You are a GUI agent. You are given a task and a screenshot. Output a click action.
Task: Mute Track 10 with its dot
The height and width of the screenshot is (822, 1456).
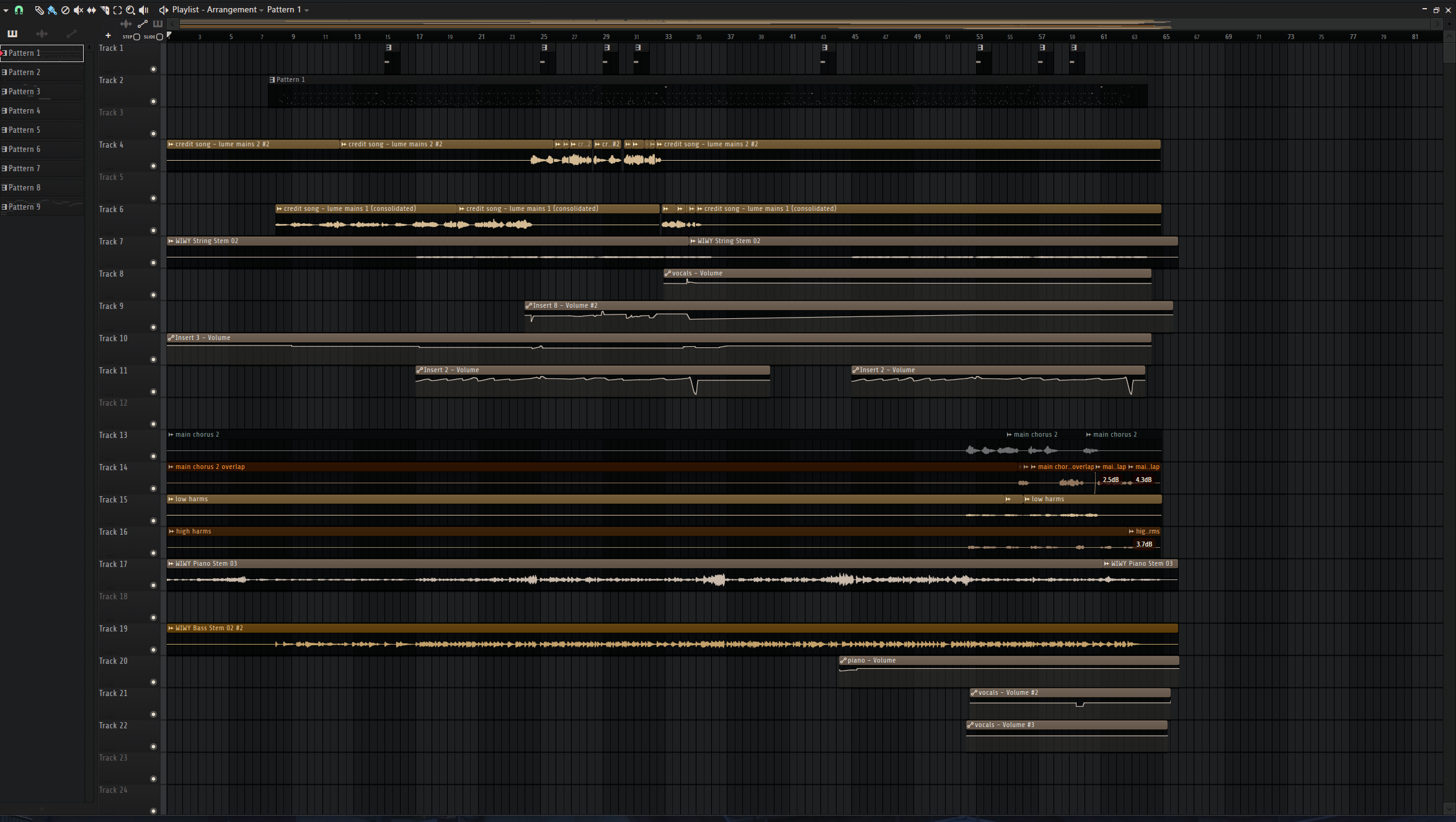[x=154, y=360]
